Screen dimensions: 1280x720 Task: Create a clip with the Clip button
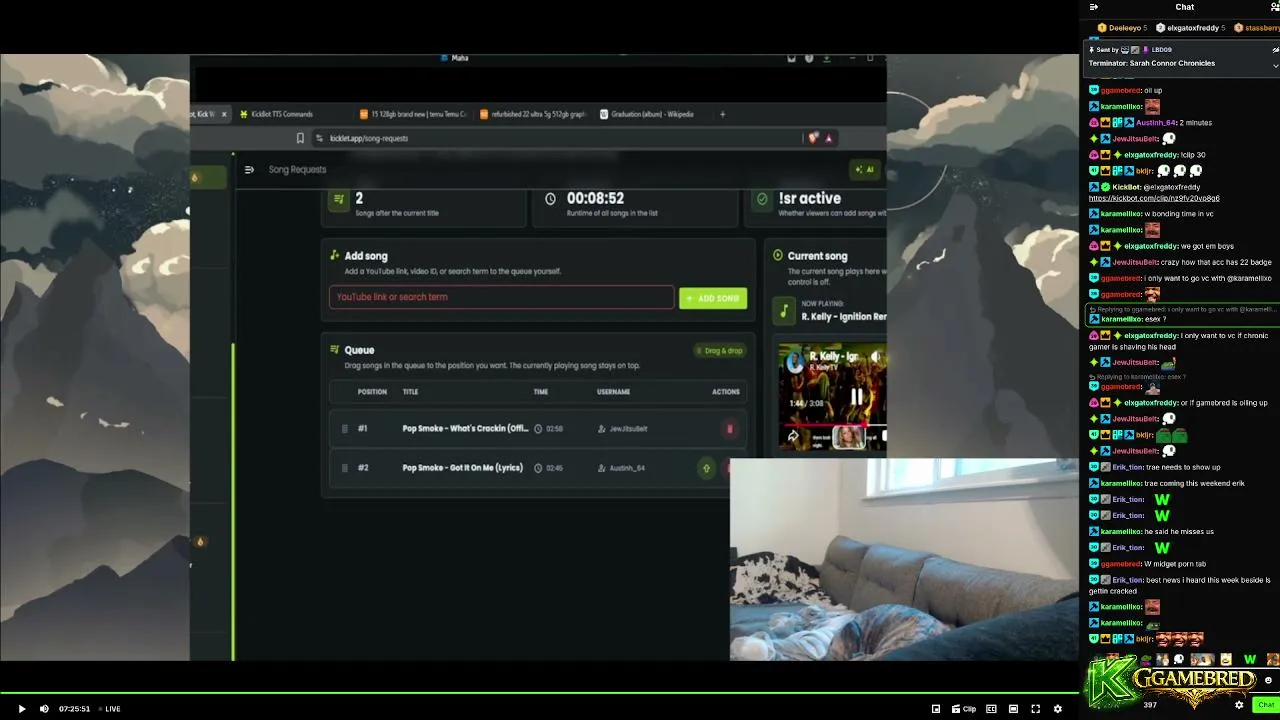point(964,709)
